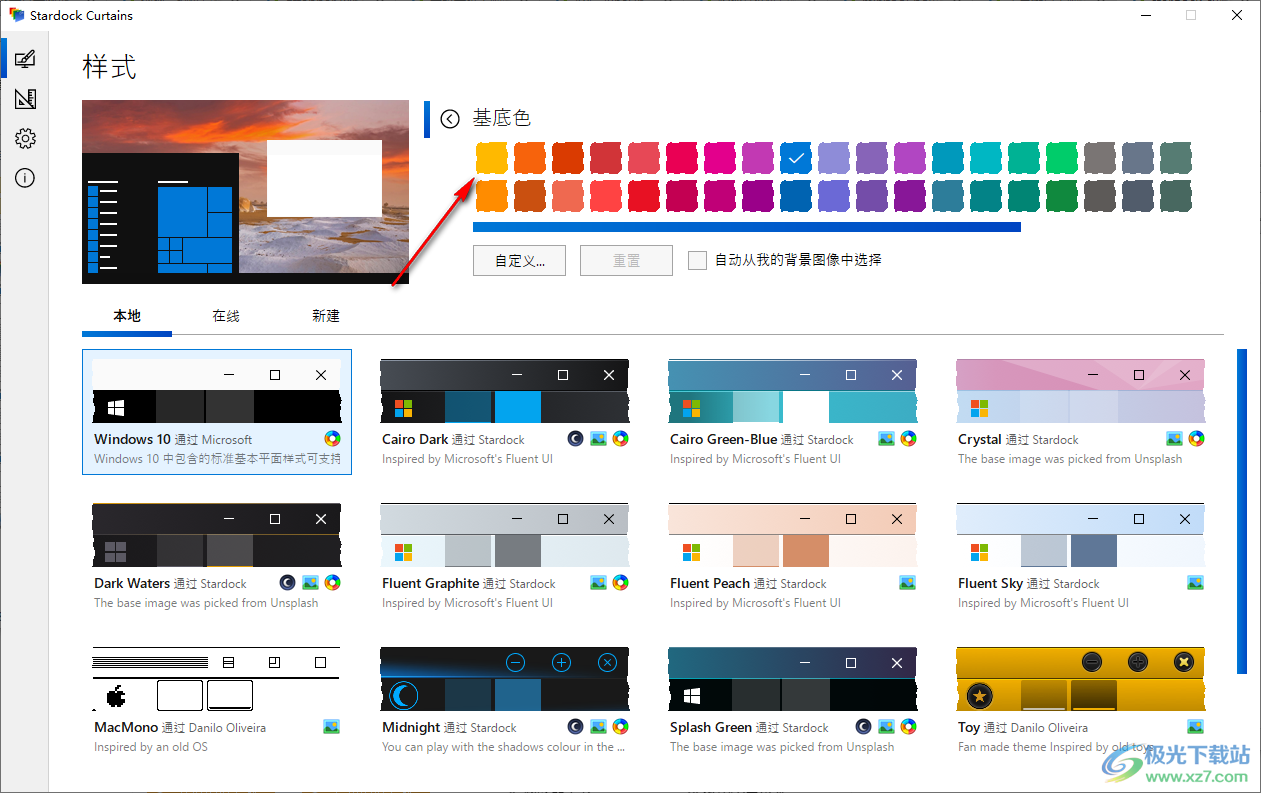
Task: Select the Windows 10 style thumbnail
Action: coord(216,390)
